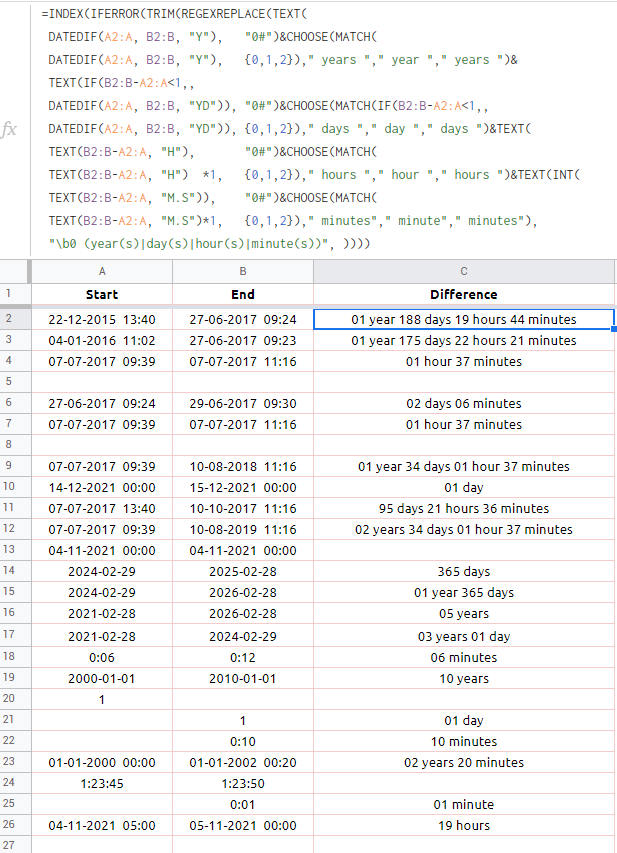The width and height of the screenshot is (617, 853).
Task: Click cell containing 2025-02-28
Action: (x=243, y=571)
